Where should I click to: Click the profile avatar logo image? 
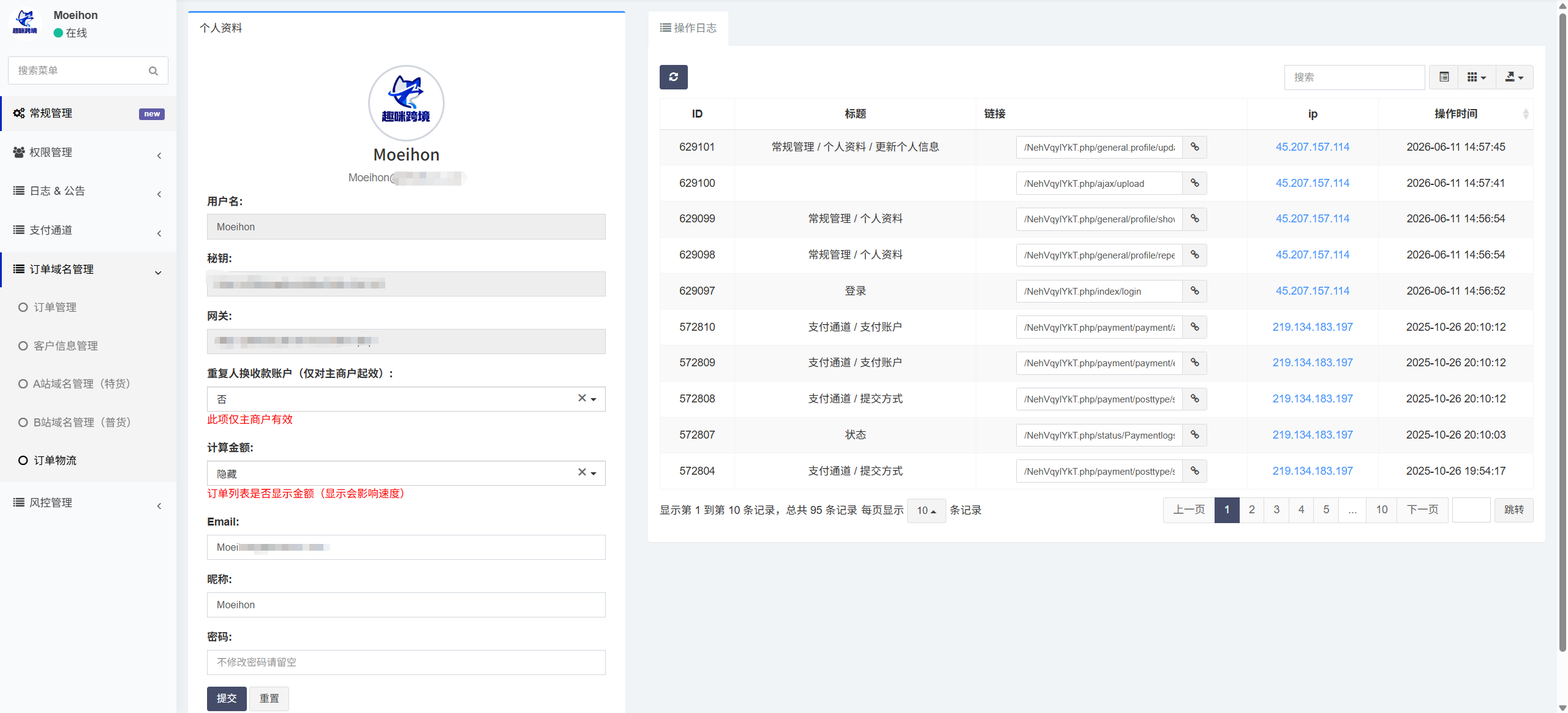point(406,103)
